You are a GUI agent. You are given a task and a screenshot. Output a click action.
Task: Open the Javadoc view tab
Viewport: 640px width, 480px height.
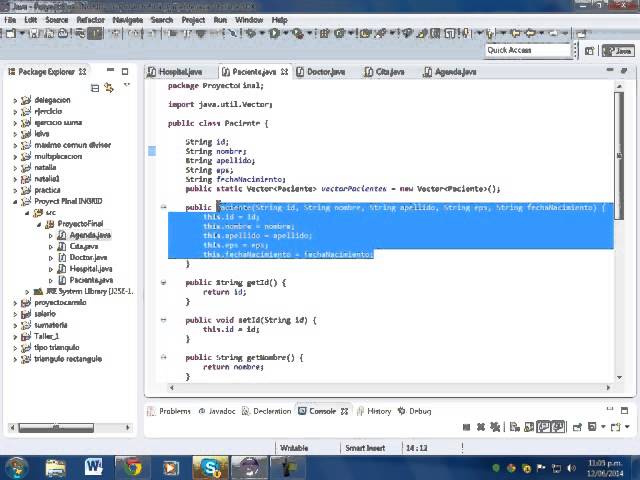217,411
